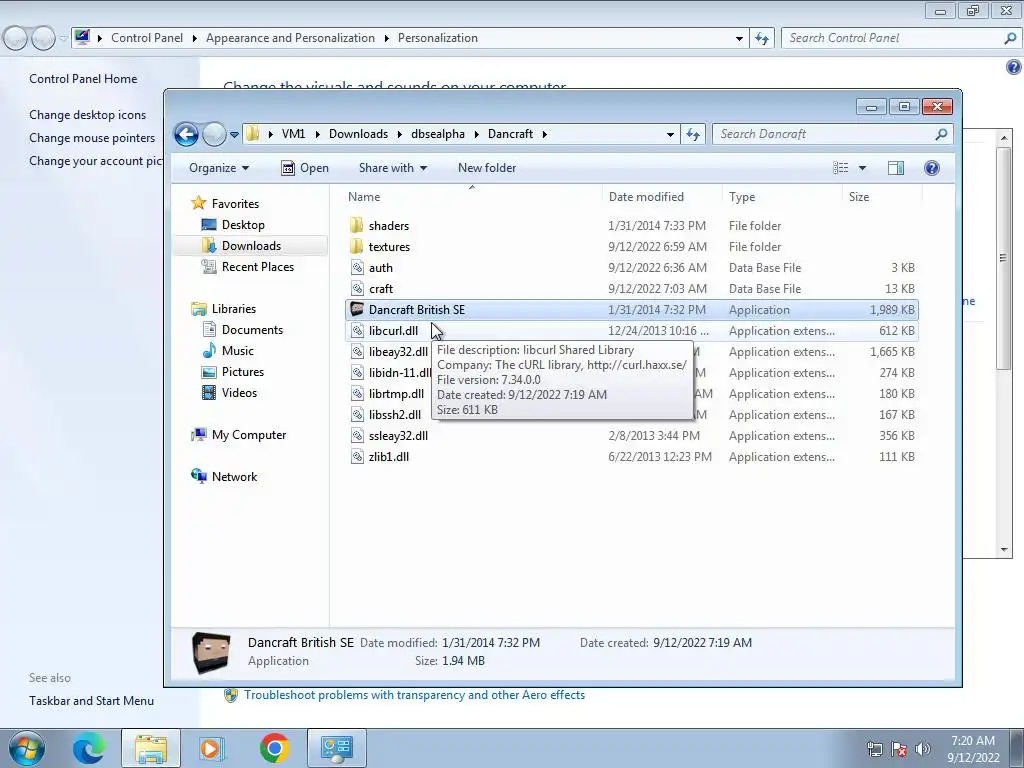Image resolution: width=1024 pixels, height=768 pixels.
Task: Select the libssh2.dll file icon
Action: pos(357,415)
